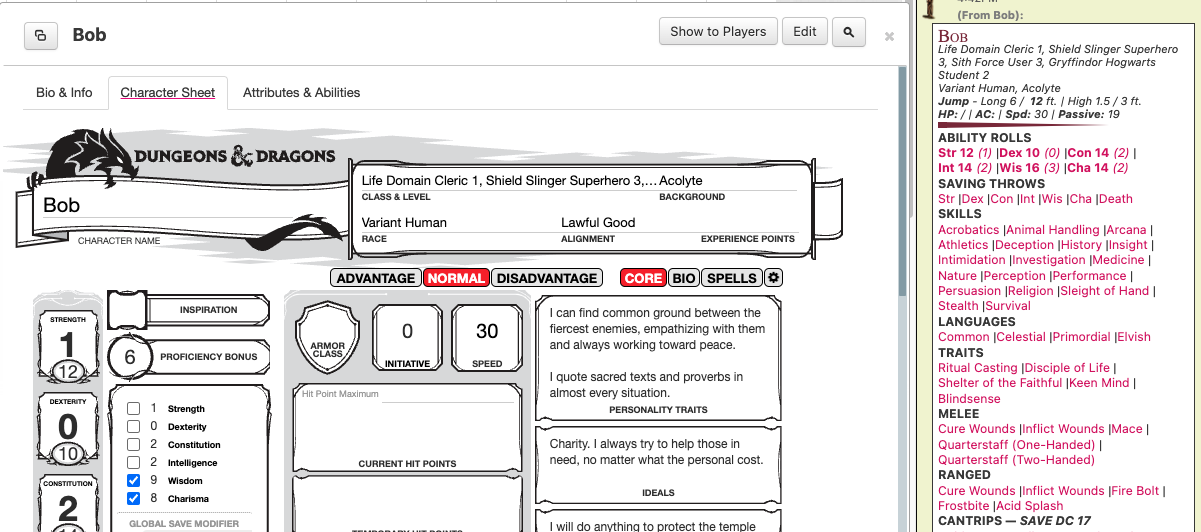
Task: Click Blindsense trait in chat
Action: coord(971,399)
